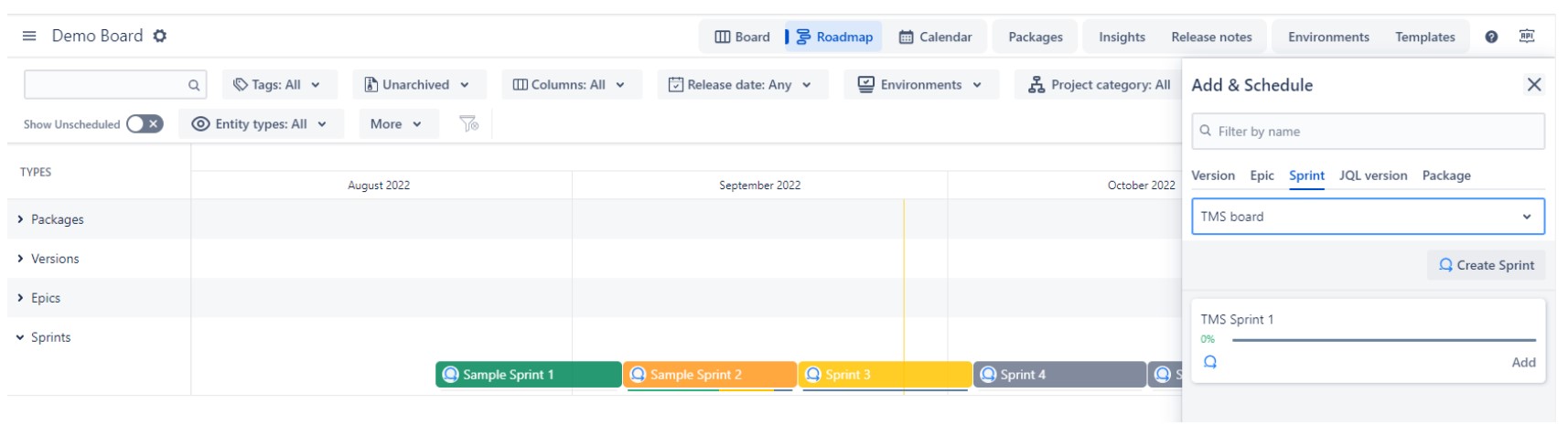Open the Calendar view

[x=936, y=37]
